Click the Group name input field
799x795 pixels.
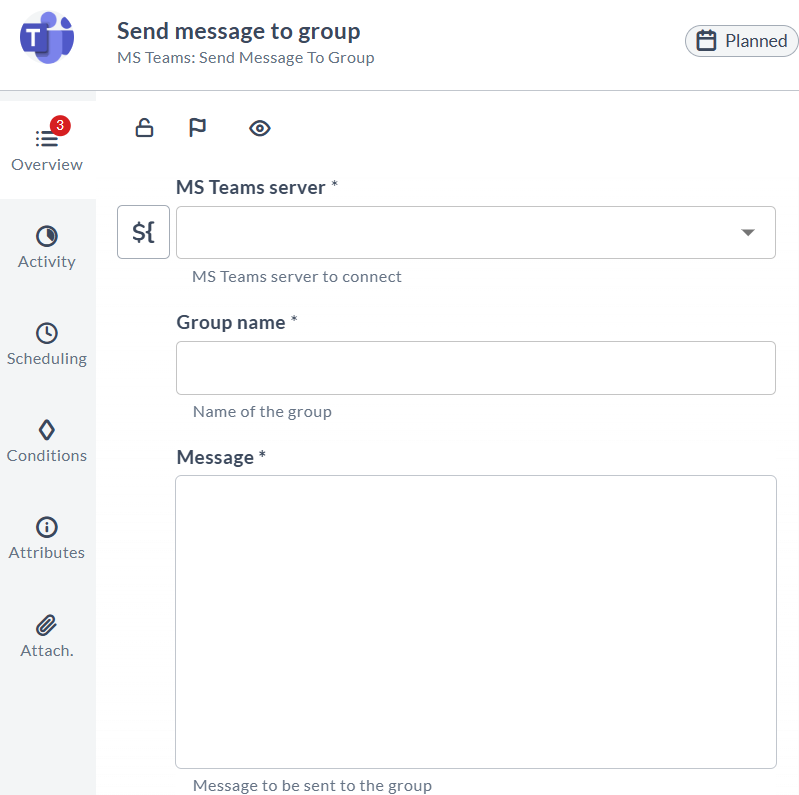pyautogui.click(x=475, y=368)
